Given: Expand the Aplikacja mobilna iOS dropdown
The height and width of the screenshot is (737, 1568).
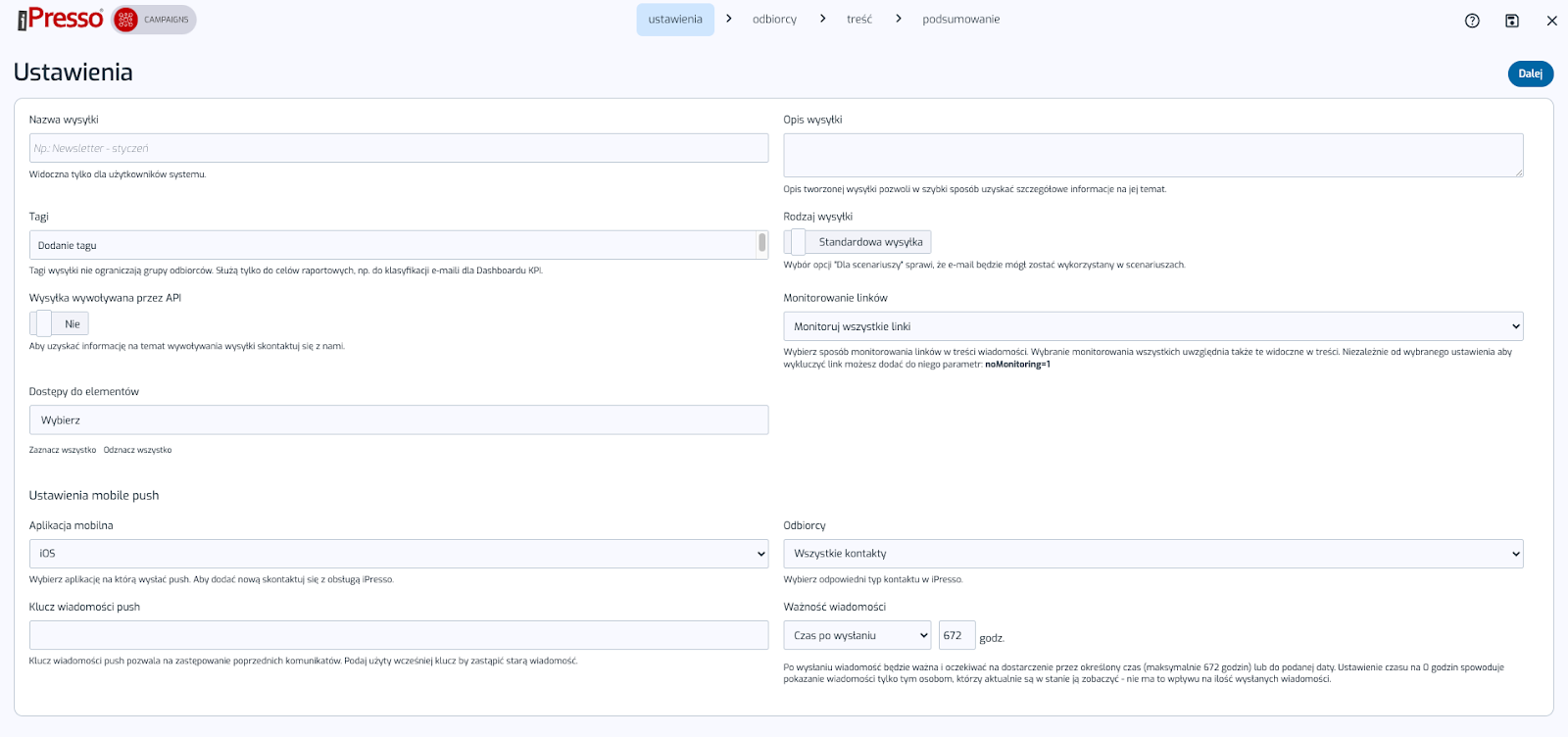Looking at the screenshot, I should click(x=398, y=554).
